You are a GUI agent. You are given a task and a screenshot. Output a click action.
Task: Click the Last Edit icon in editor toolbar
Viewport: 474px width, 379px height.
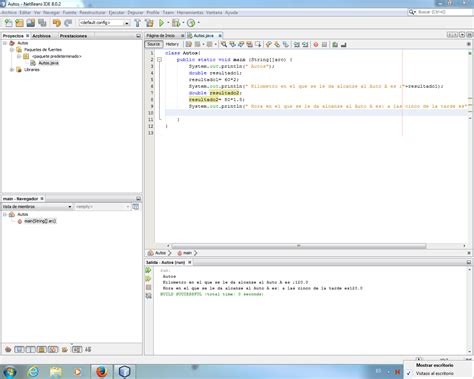pos(189,44)
